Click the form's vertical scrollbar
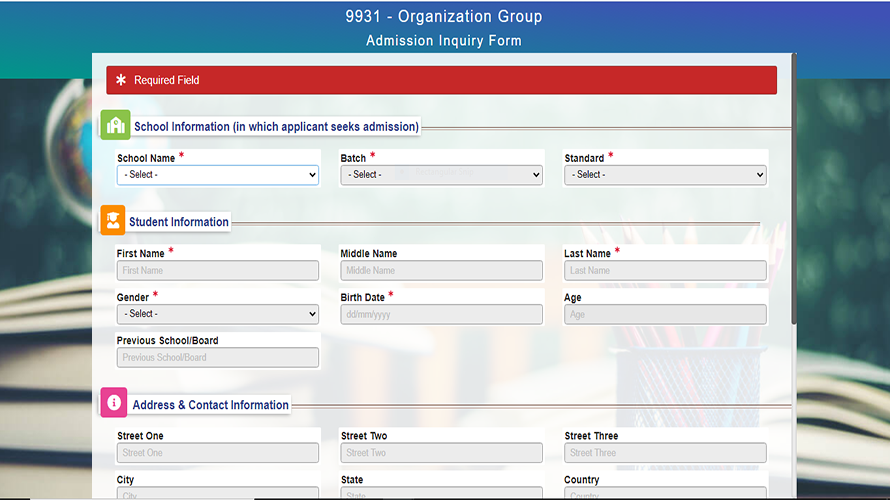Screen dimensions: 890x500 [794, 189]
